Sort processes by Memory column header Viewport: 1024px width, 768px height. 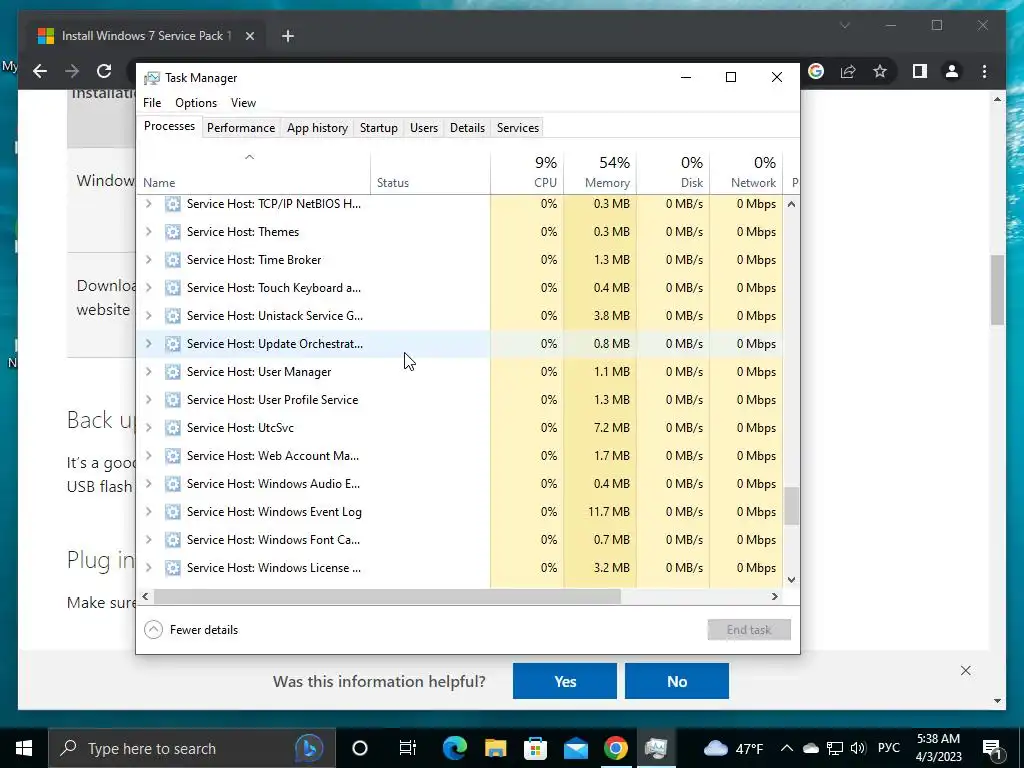click(x=600, y=173)
